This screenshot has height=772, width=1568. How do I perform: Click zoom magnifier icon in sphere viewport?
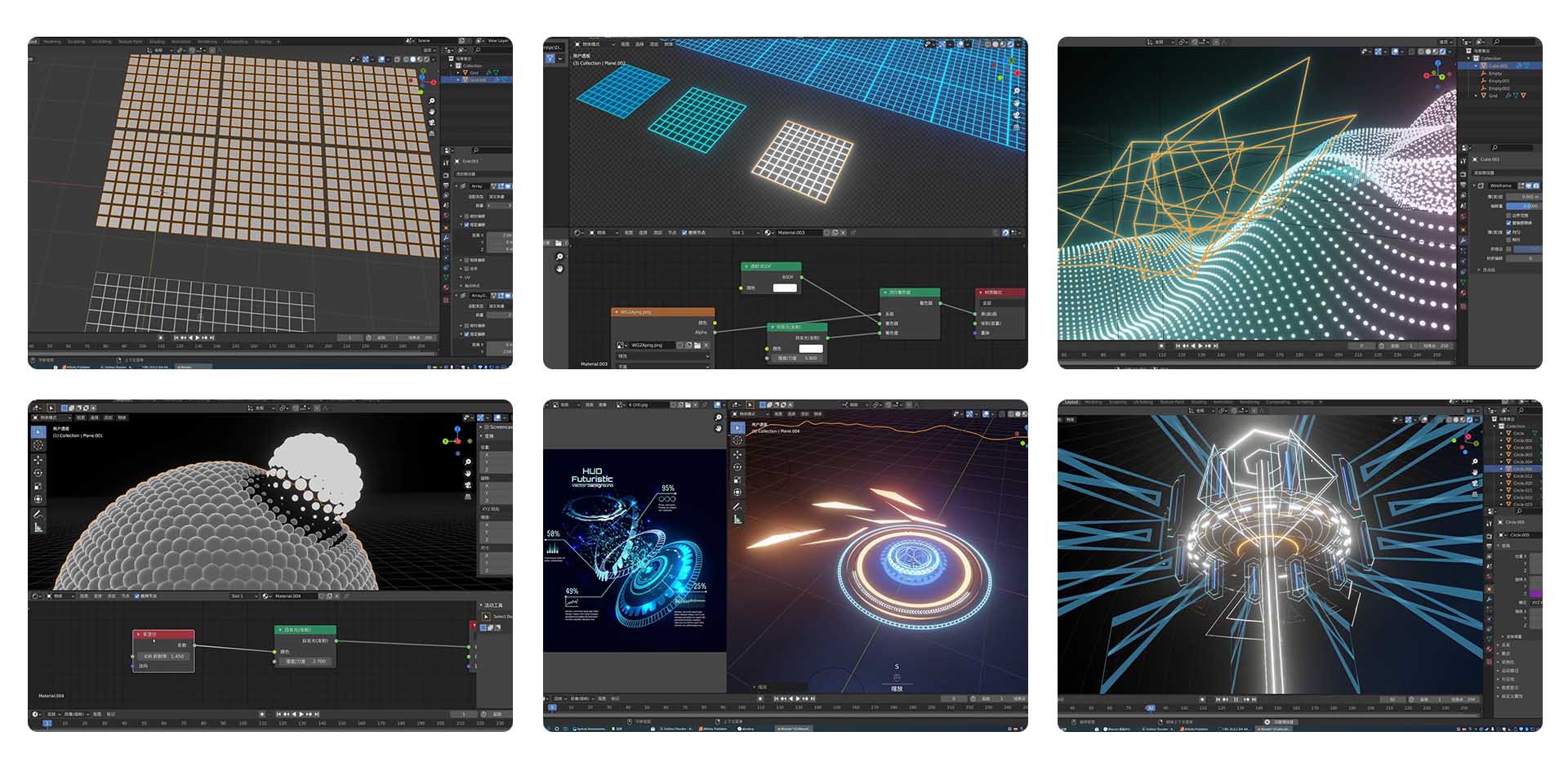468,462
